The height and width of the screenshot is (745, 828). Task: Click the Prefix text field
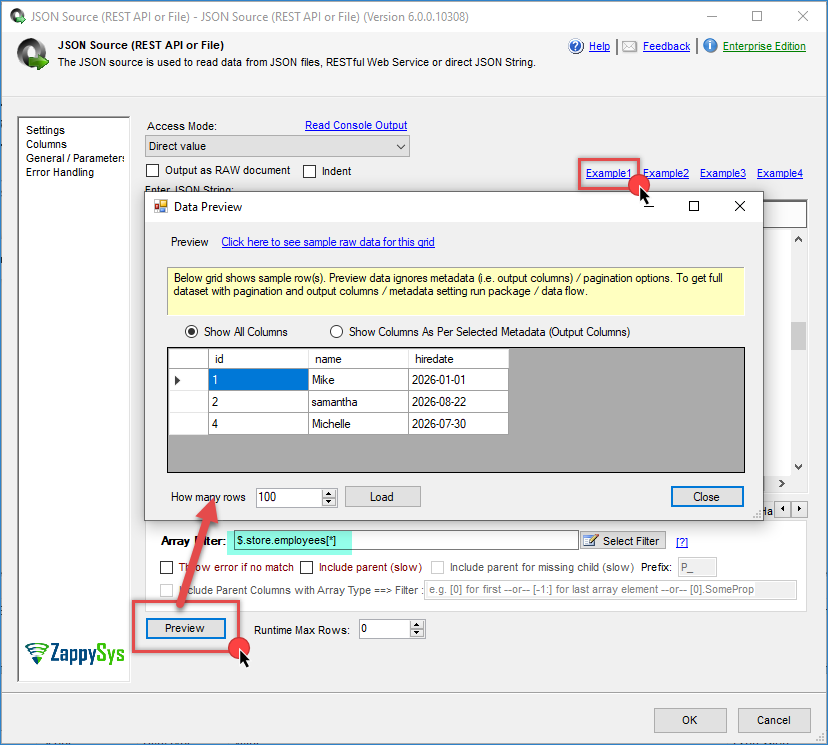pyautogui.click(x=697, y=567)
